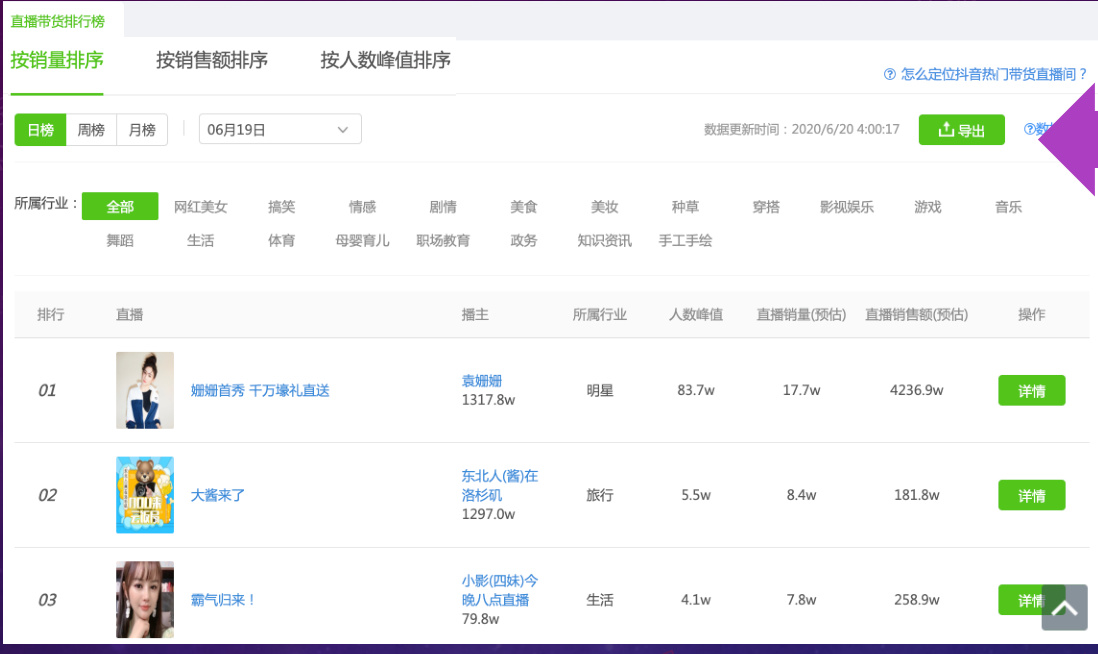
Task: Click the 直播销量(预估) column header
Action: click(x=801, y=314)
